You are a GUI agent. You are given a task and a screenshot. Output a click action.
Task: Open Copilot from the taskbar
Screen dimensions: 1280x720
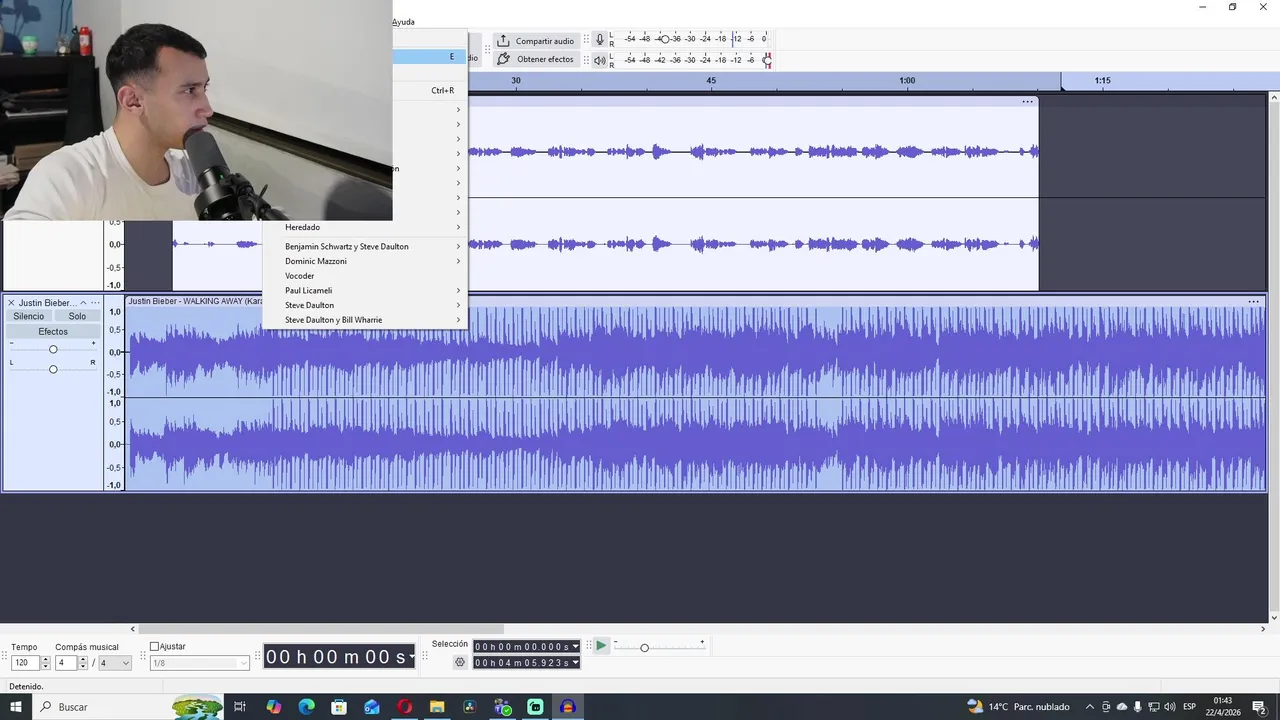(274, 707)
